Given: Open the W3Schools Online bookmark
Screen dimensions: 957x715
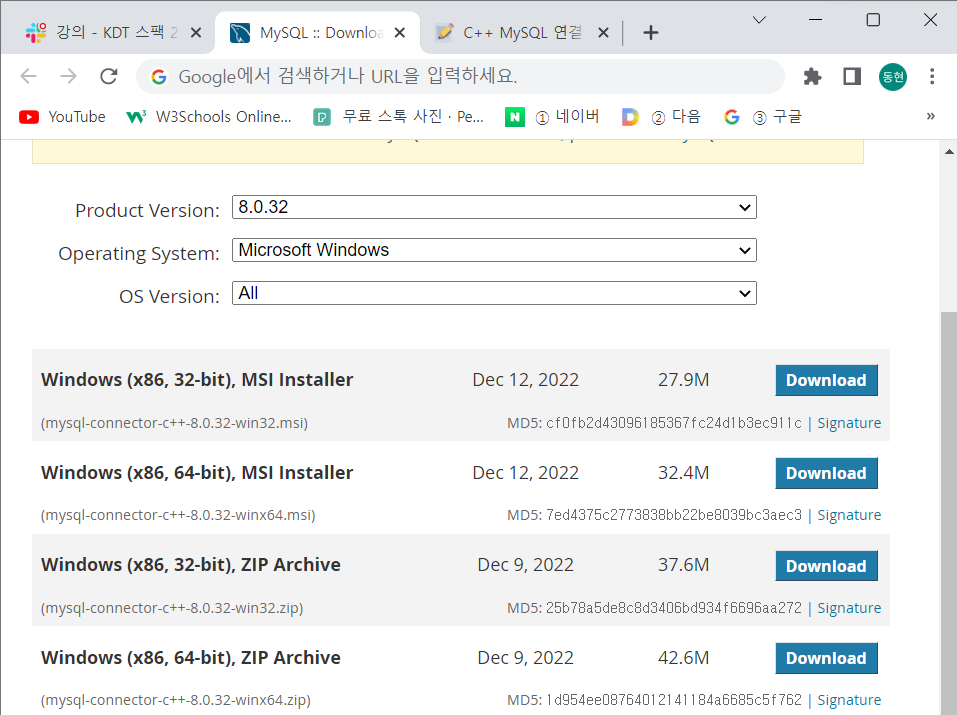Looking at the screenshot, I should [x=209, y=117].
